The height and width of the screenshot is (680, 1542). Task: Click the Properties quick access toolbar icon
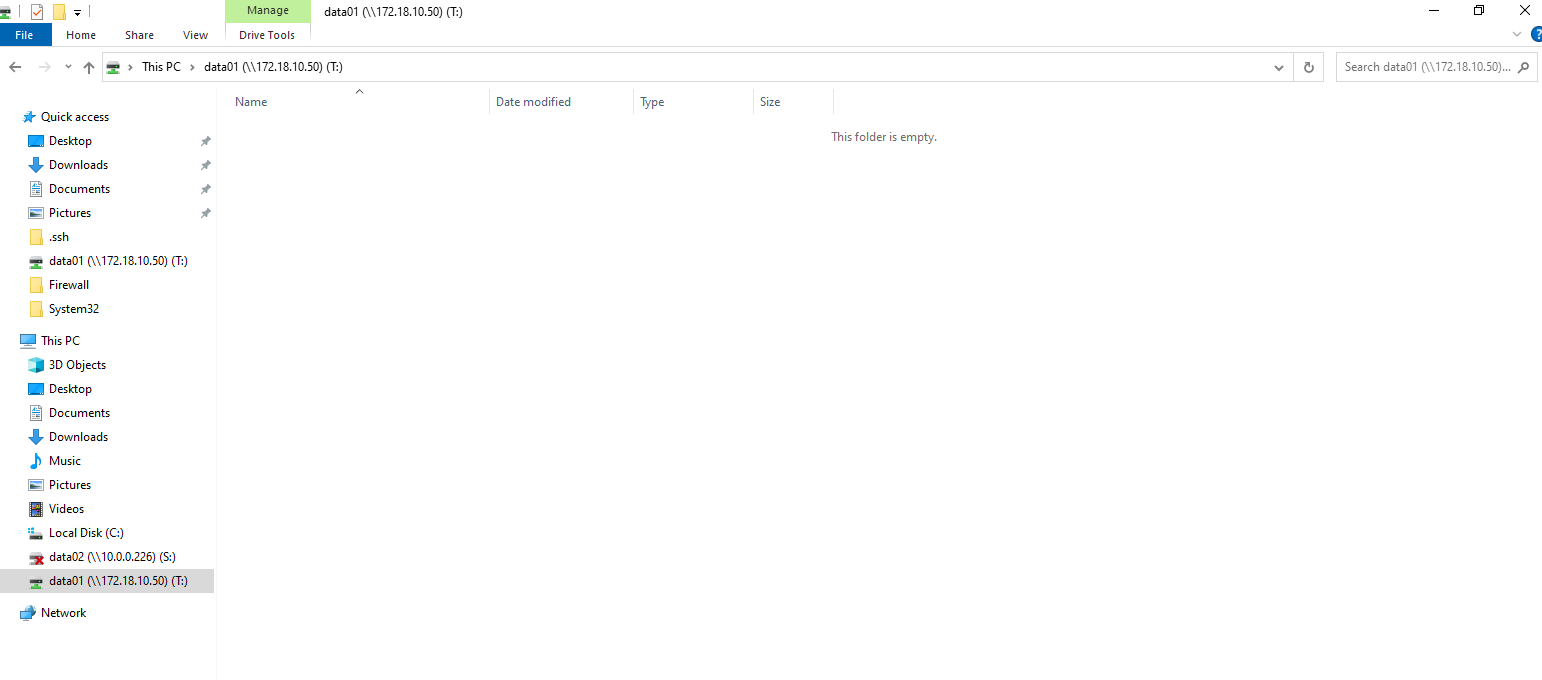[x=37, y=12]
